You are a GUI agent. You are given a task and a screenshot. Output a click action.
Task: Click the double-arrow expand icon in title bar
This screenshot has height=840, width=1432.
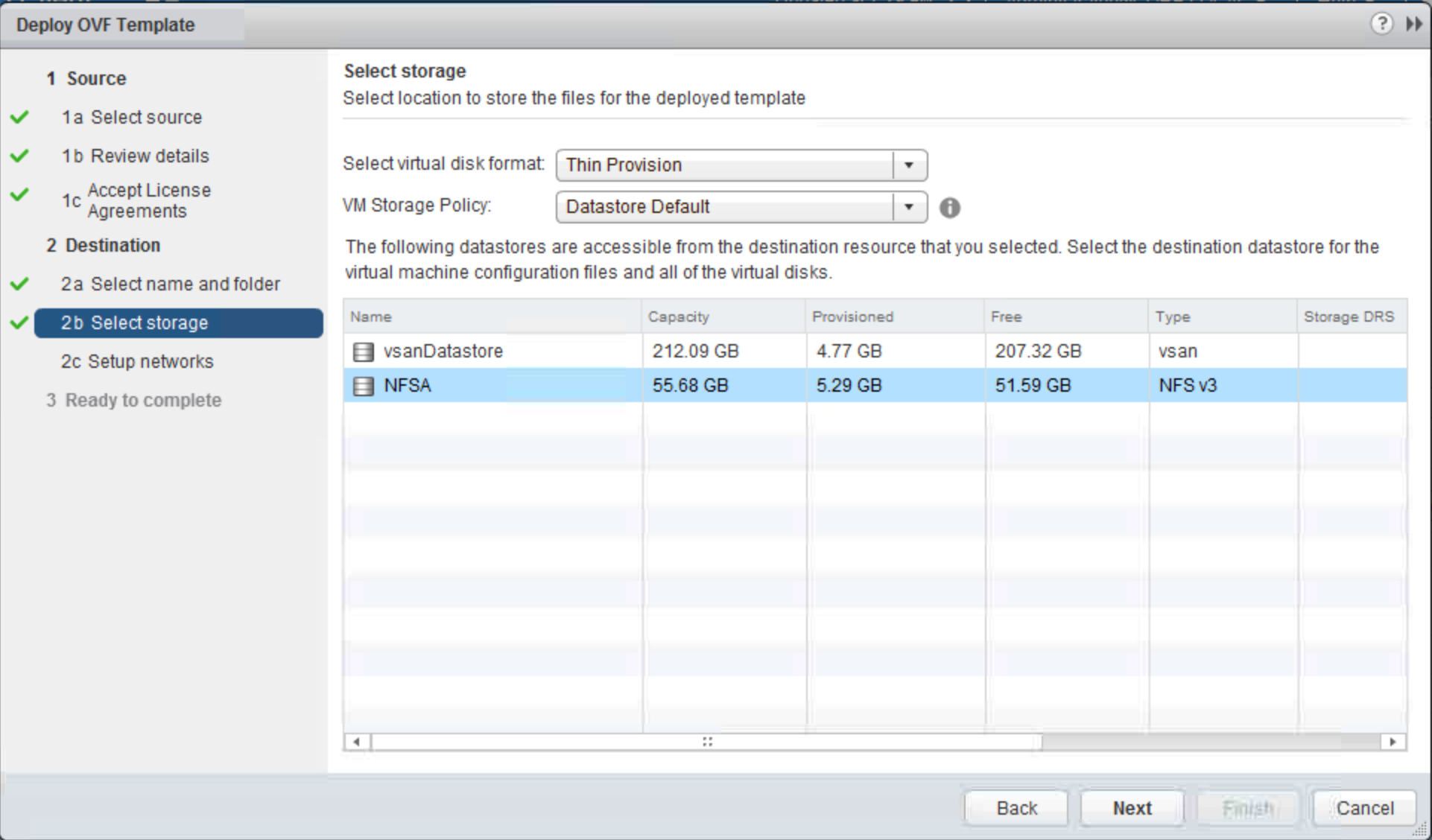click(x=1413, y=24)
